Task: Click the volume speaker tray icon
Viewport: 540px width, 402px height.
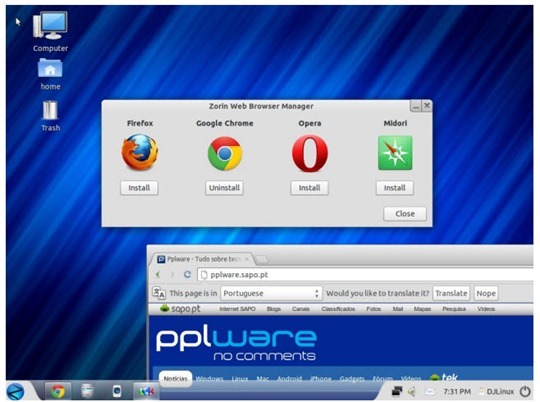Action: pyautogui.click(x=412, y=391)
